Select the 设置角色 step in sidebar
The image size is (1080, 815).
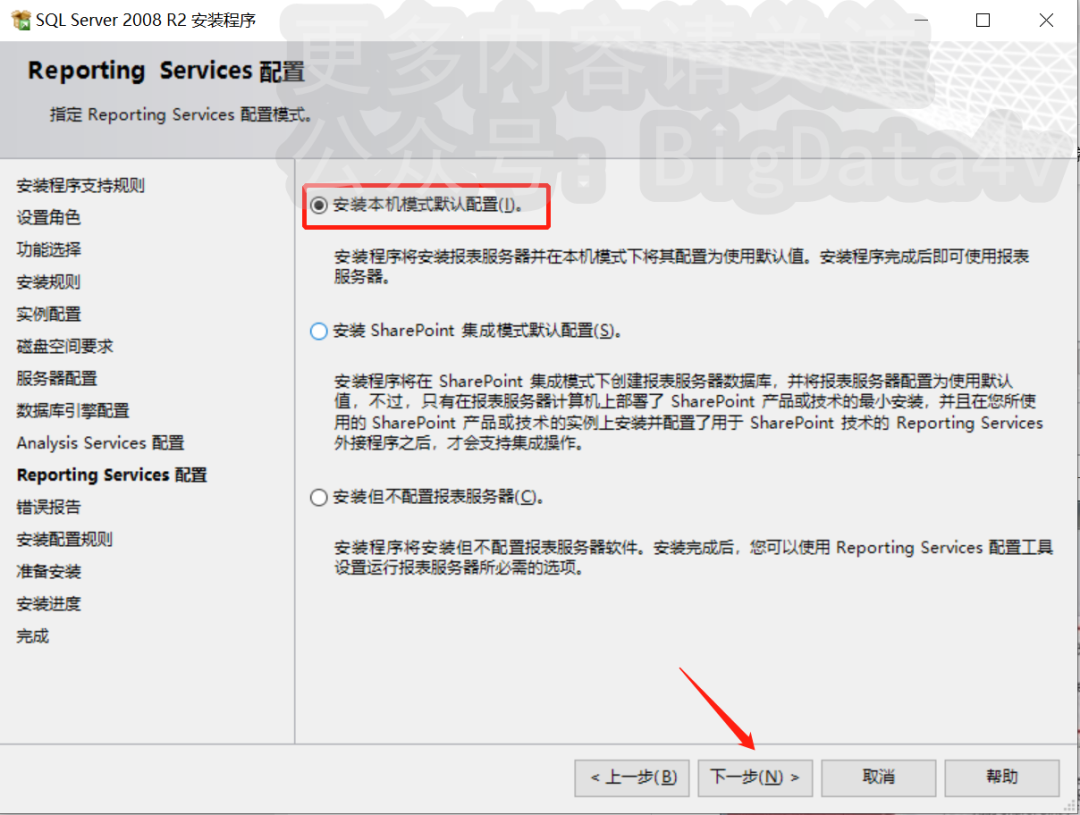pos(48,218)
